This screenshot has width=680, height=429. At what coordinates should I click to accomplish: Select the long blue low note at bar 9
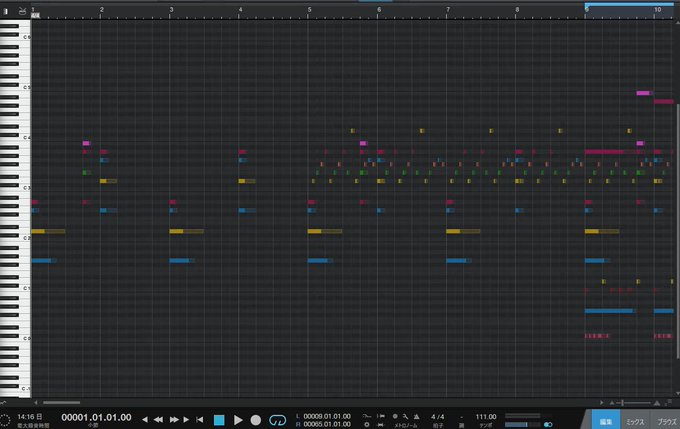click(610, 311)
